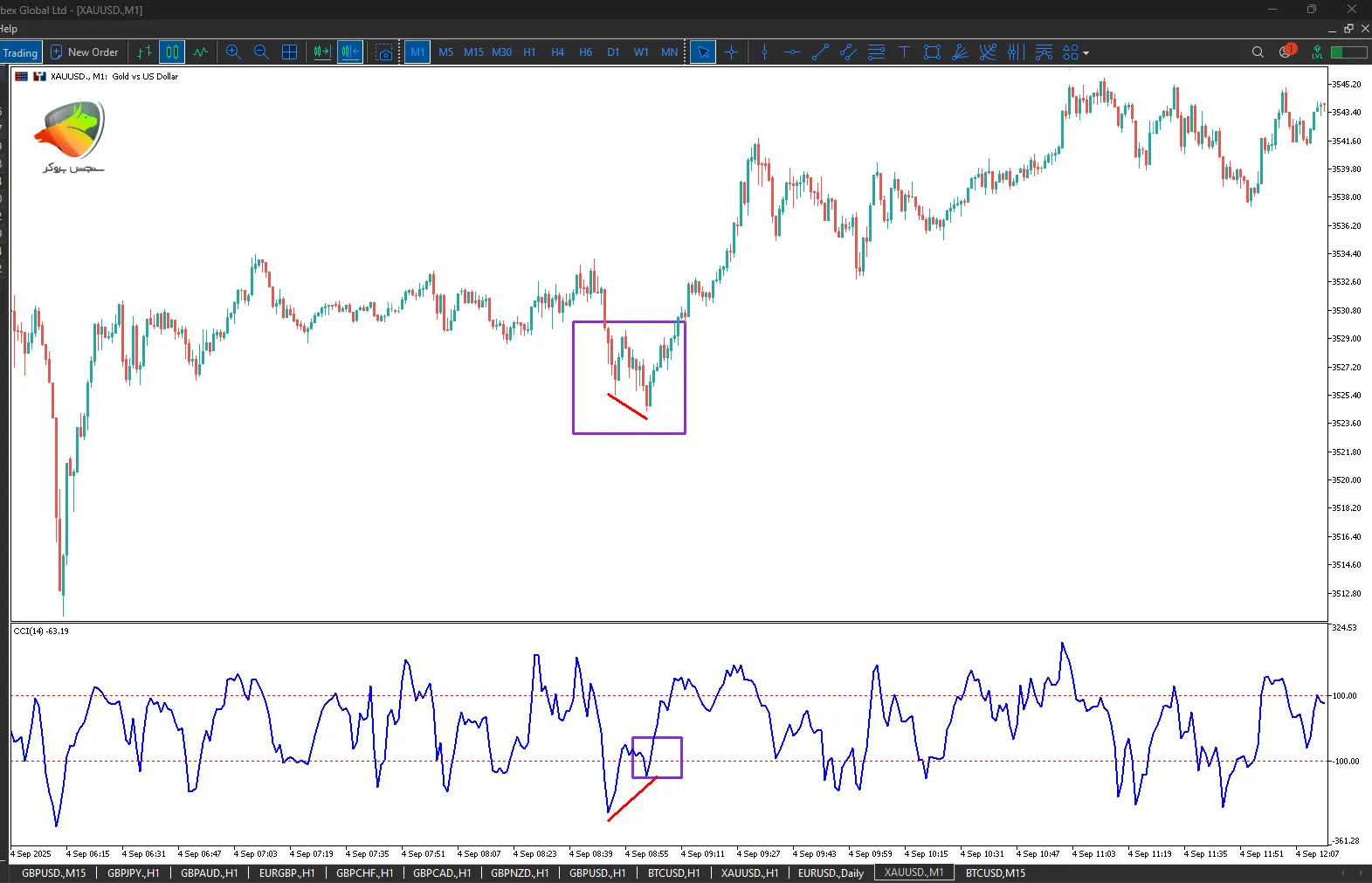
Task: Select the line chart display icon
Action: tap(201, 52)
